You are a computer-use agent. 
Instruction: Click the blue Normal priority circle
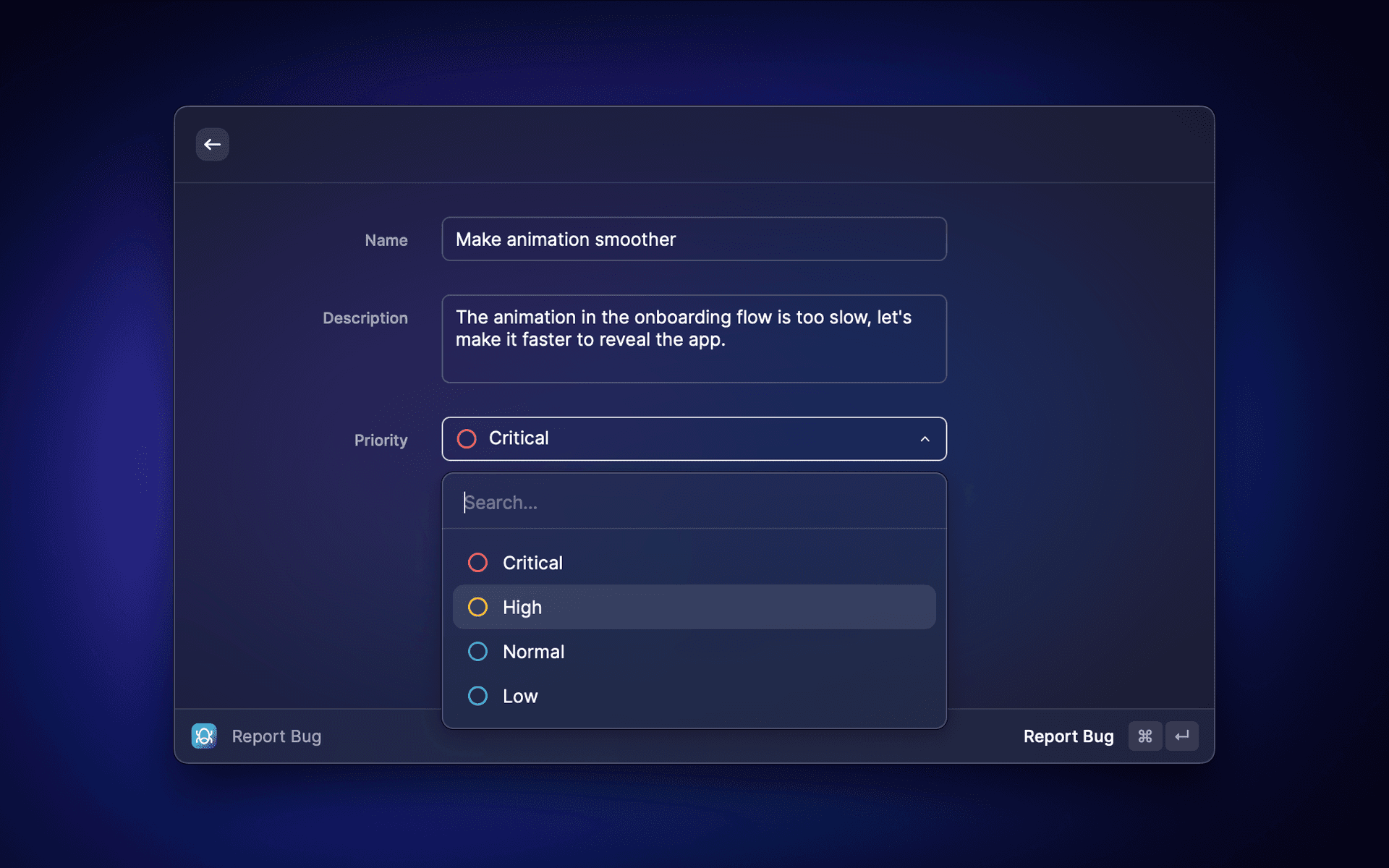[x=477, y=652]
